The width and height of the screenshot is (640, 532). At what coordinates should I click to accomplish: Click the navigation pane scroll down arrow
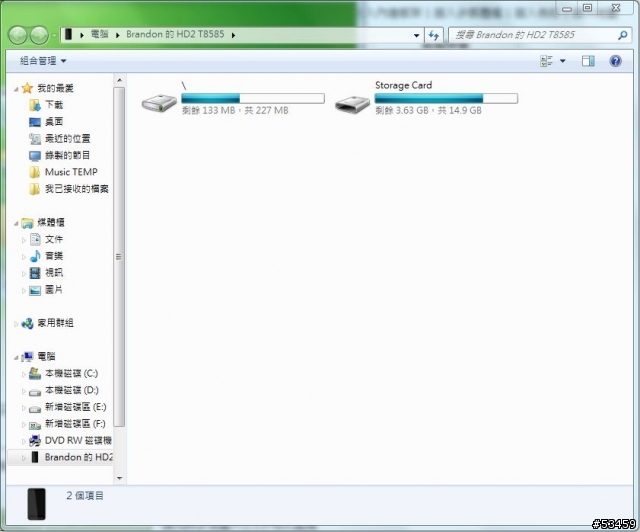point(120,478)
